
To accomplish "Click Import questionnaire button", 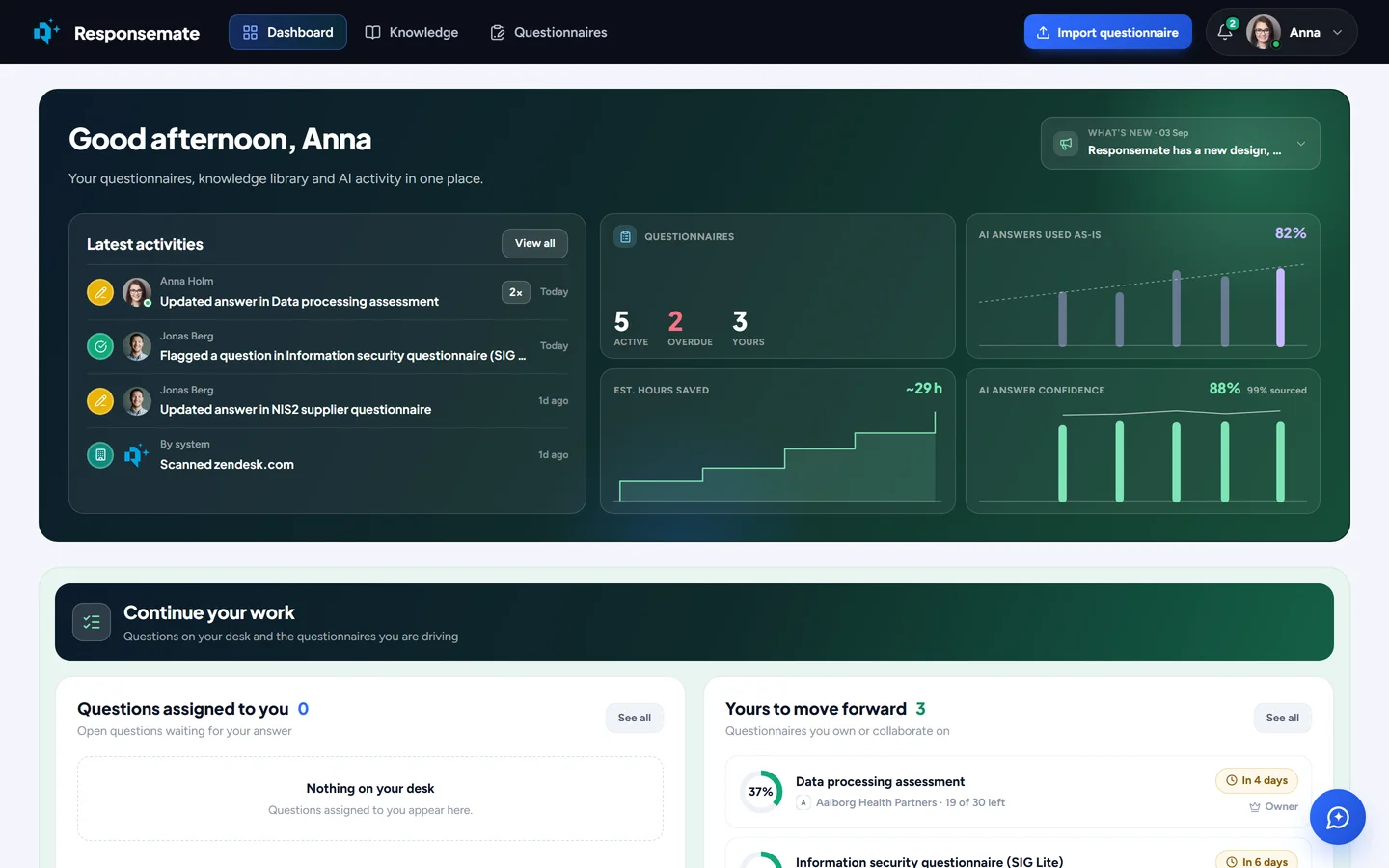I will [1107, 32].
